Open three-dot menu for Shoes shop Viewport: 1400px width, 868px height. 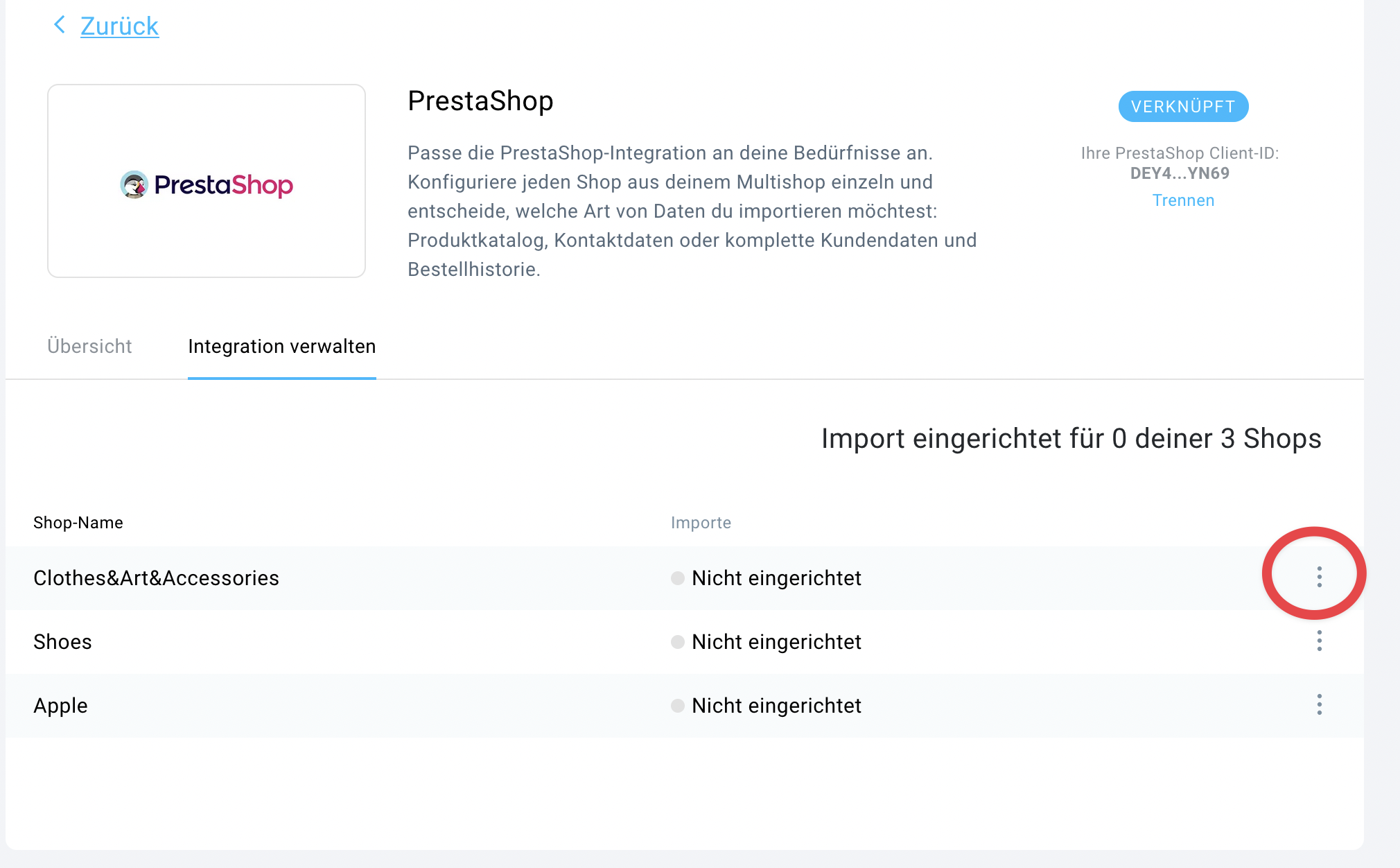1319,641
